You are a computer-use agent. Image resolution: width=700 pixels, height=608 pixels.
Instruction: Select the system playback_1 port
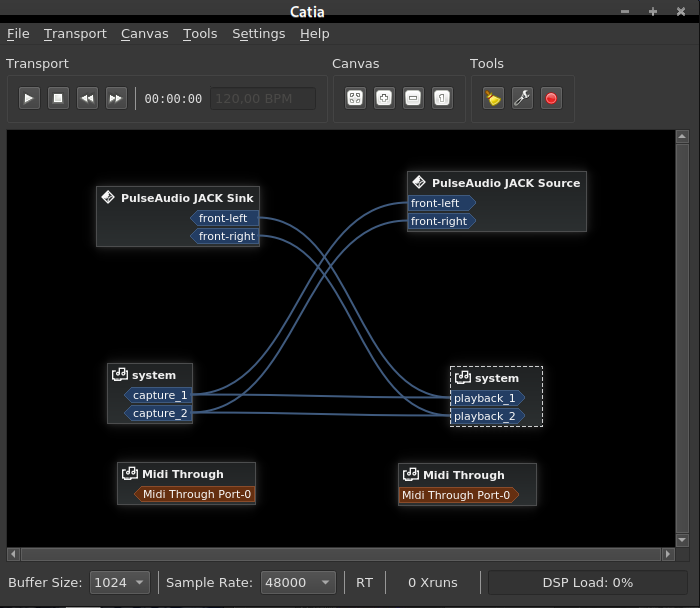pyautogui.click(x=485, y=398)
